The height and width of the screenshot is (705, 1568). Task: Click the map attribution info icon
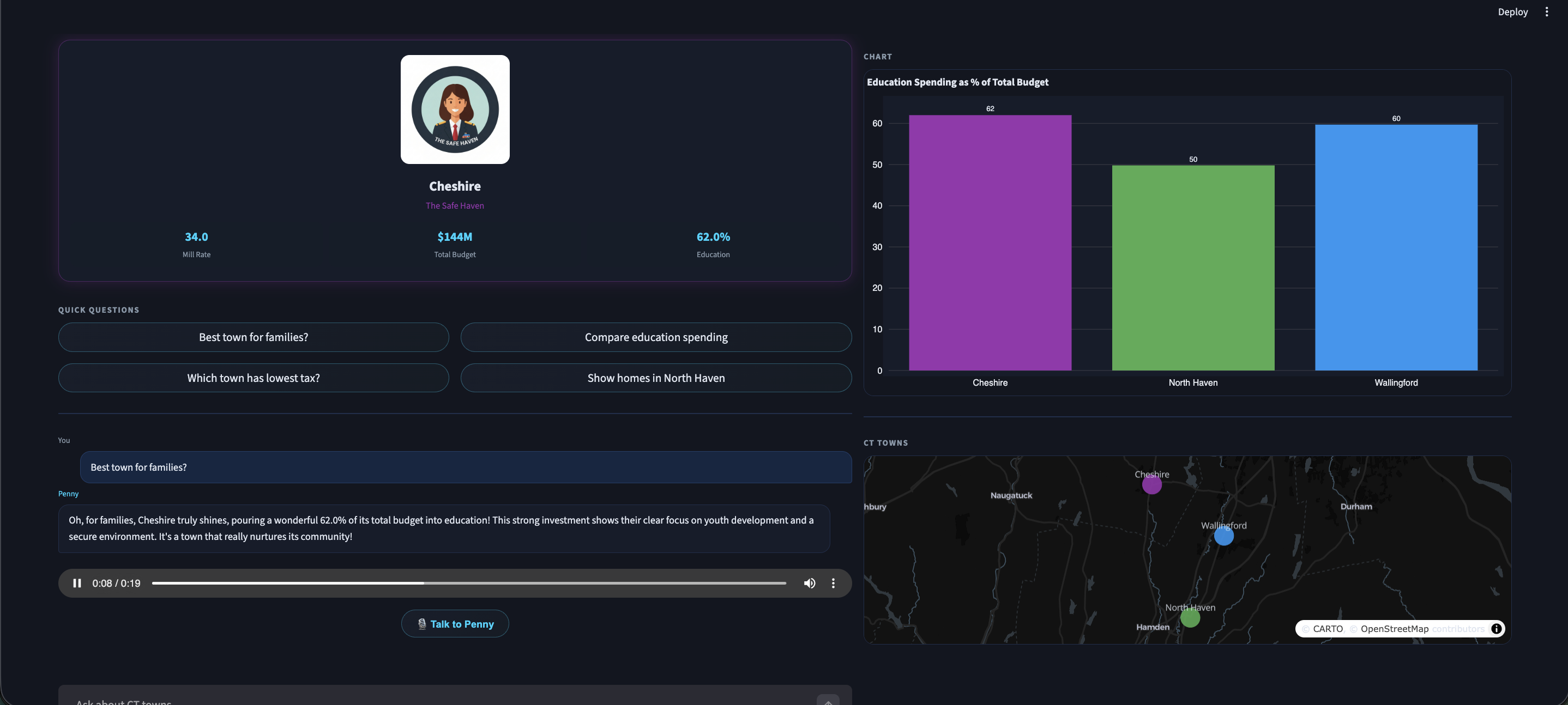pos(1495,628)
